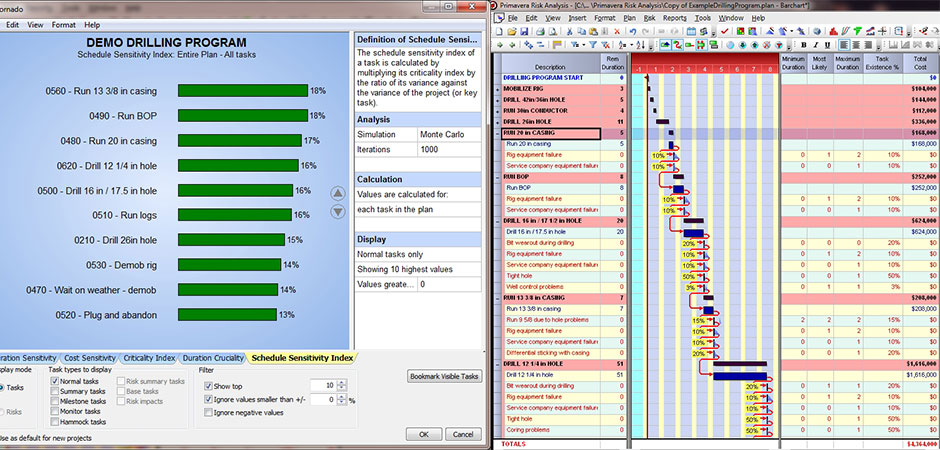Click the red checkmark toolbar icon
940x450 pixels.
(x=724, y=31)
